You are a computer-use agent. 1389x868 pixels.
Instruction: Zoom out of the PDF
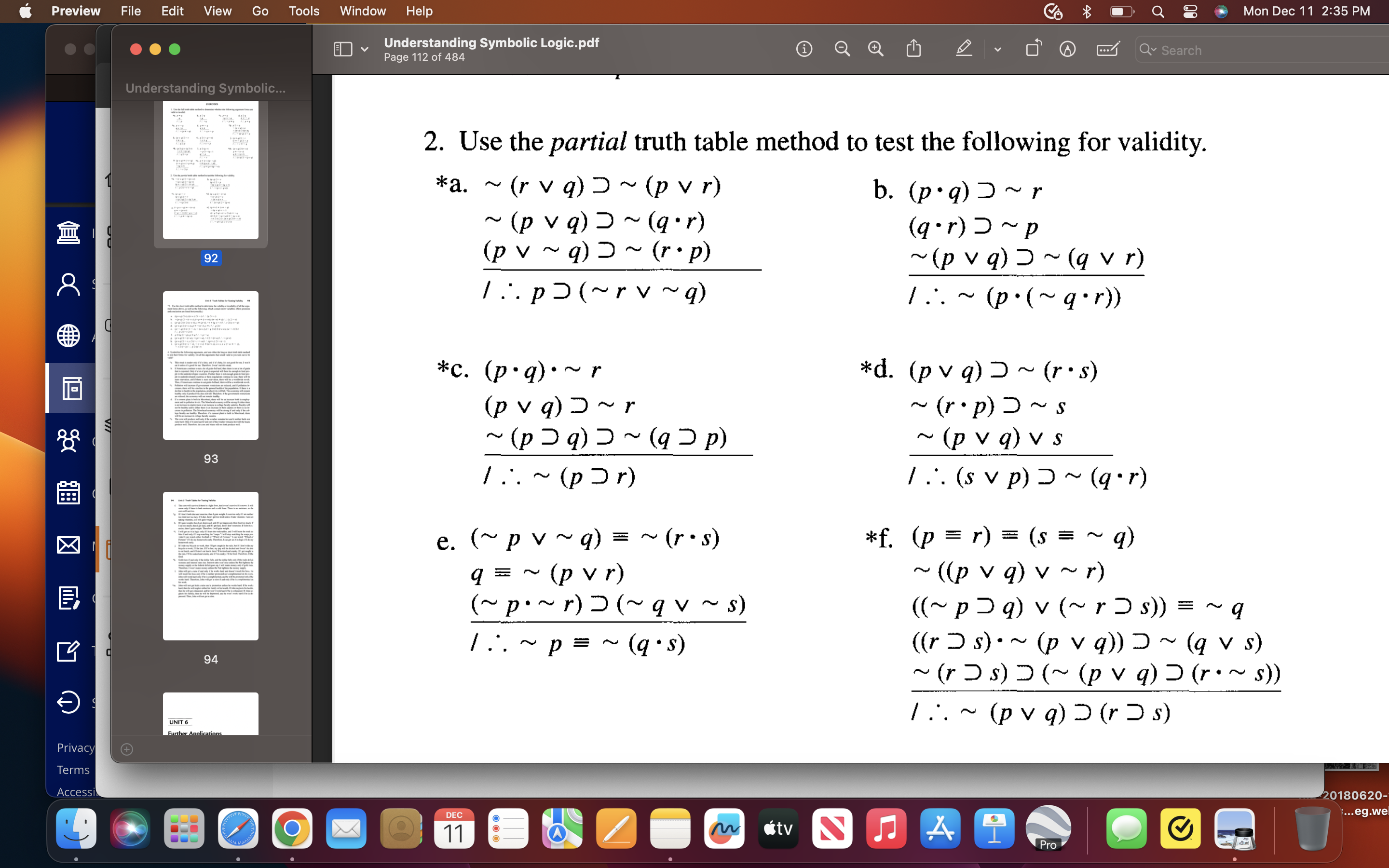click(842, 49)
